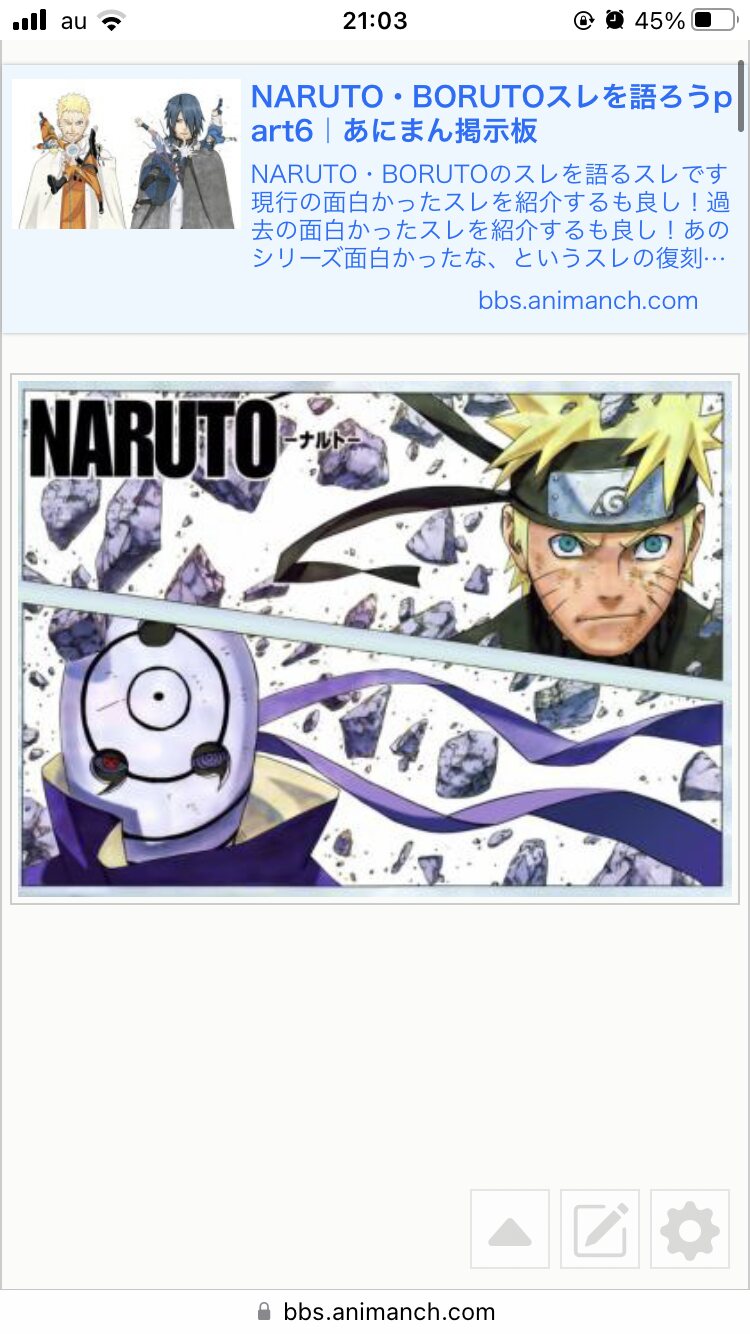Tap the scroll-to-top arrow button
This screenshot has width=750, height=1334.
[510, 1229]
